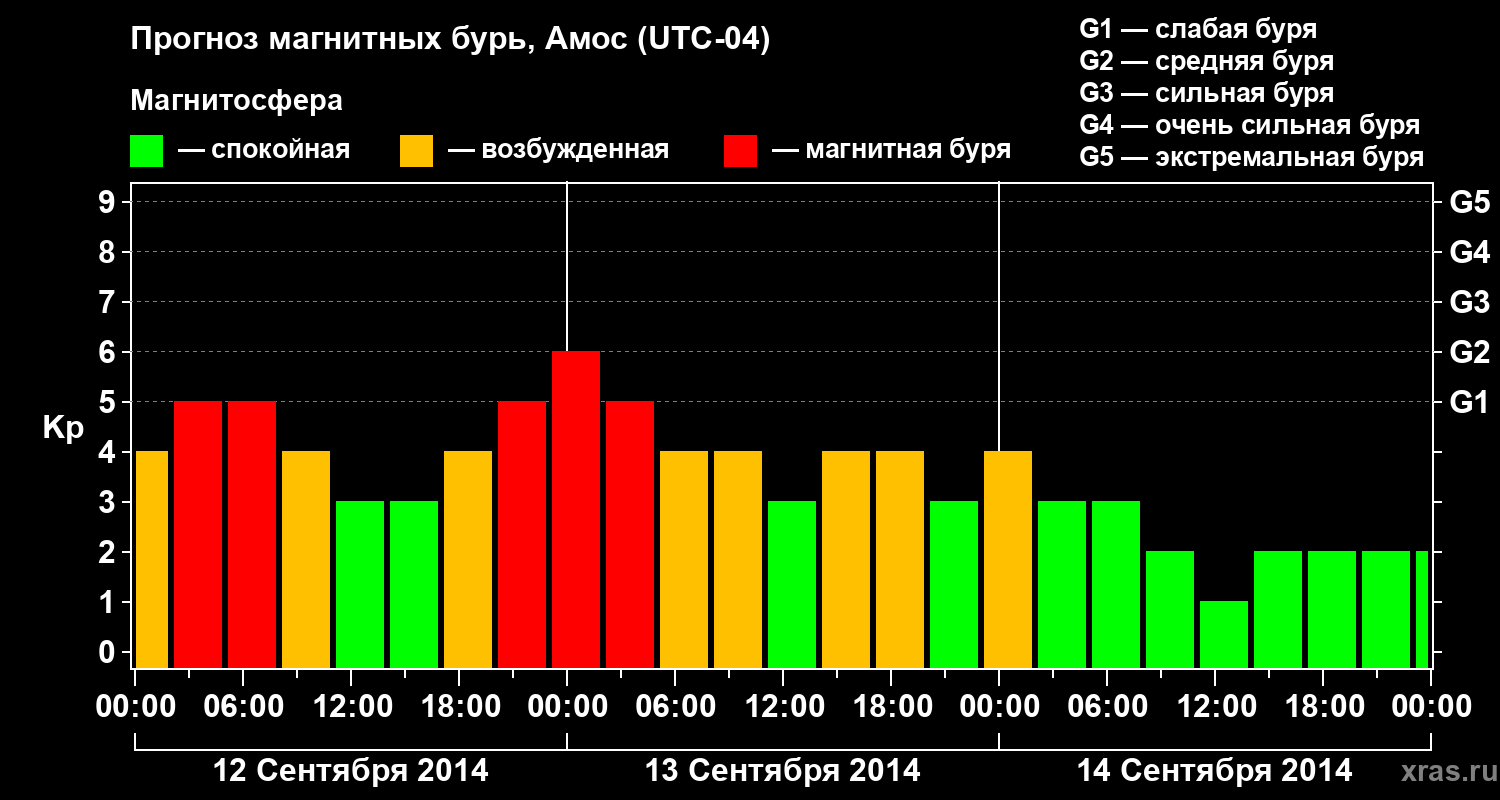1500x800 pixels.
Task: Click the 'G5 — экстремальная буря' legend line
Action: pyautogui.click(x=1252, y=157)
